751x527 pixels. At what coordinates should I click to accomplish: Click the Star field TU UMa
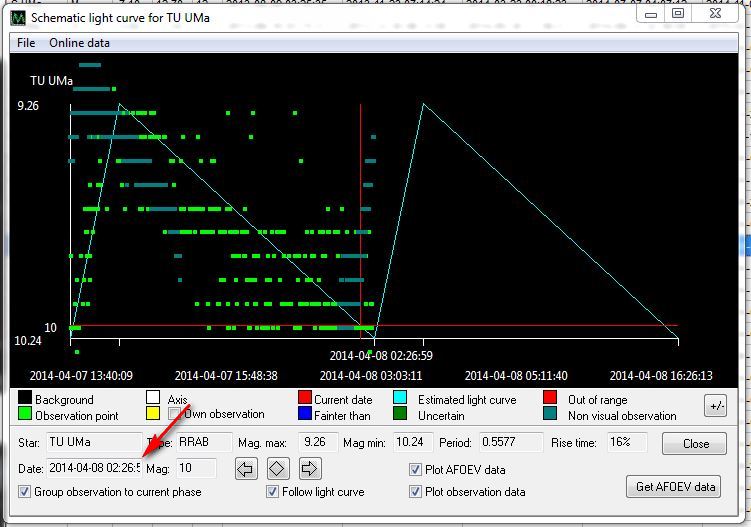pyautogui.click(x=94, y=442)
